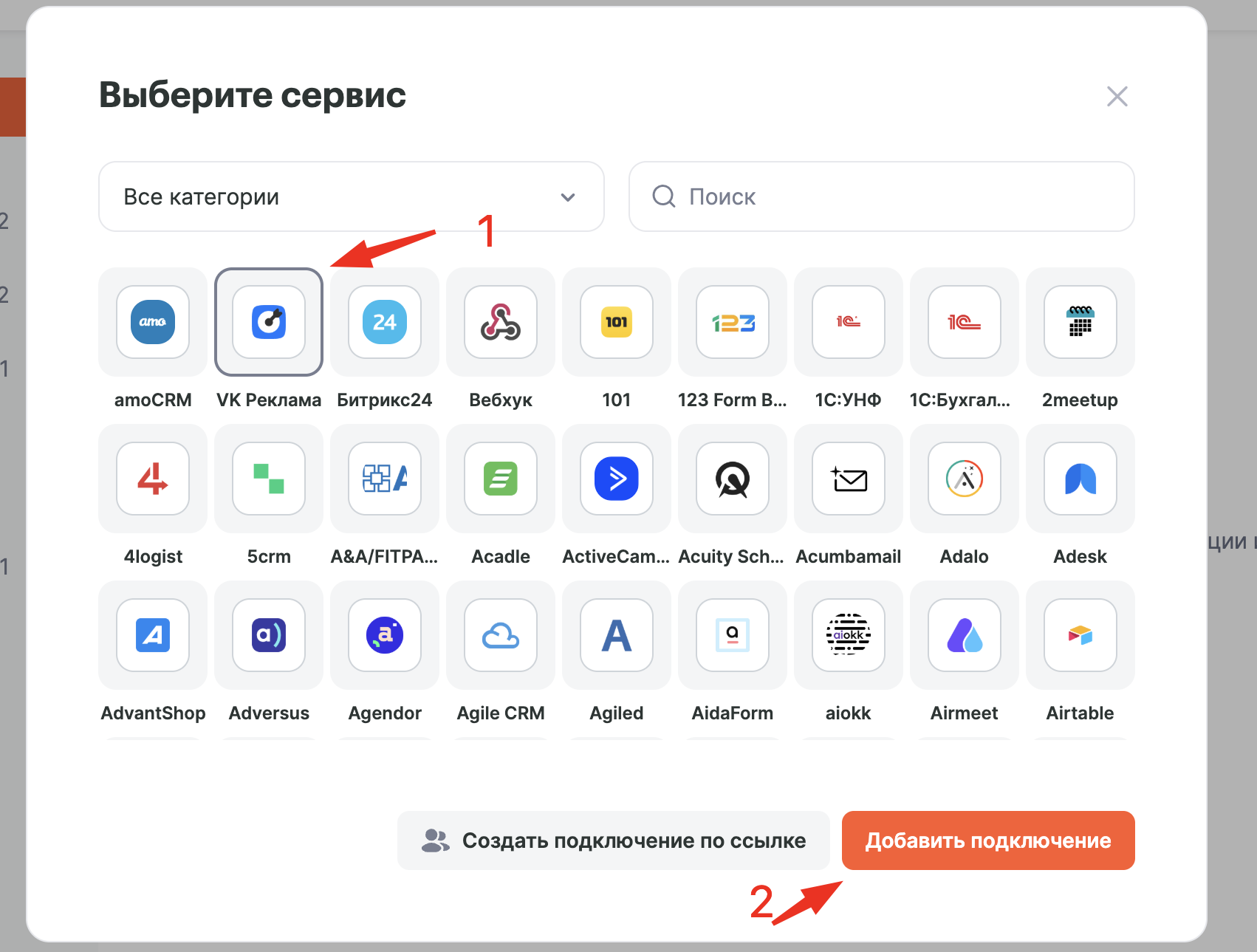
Task: Choose the aiokk service icon
Action: coord(849,635)
